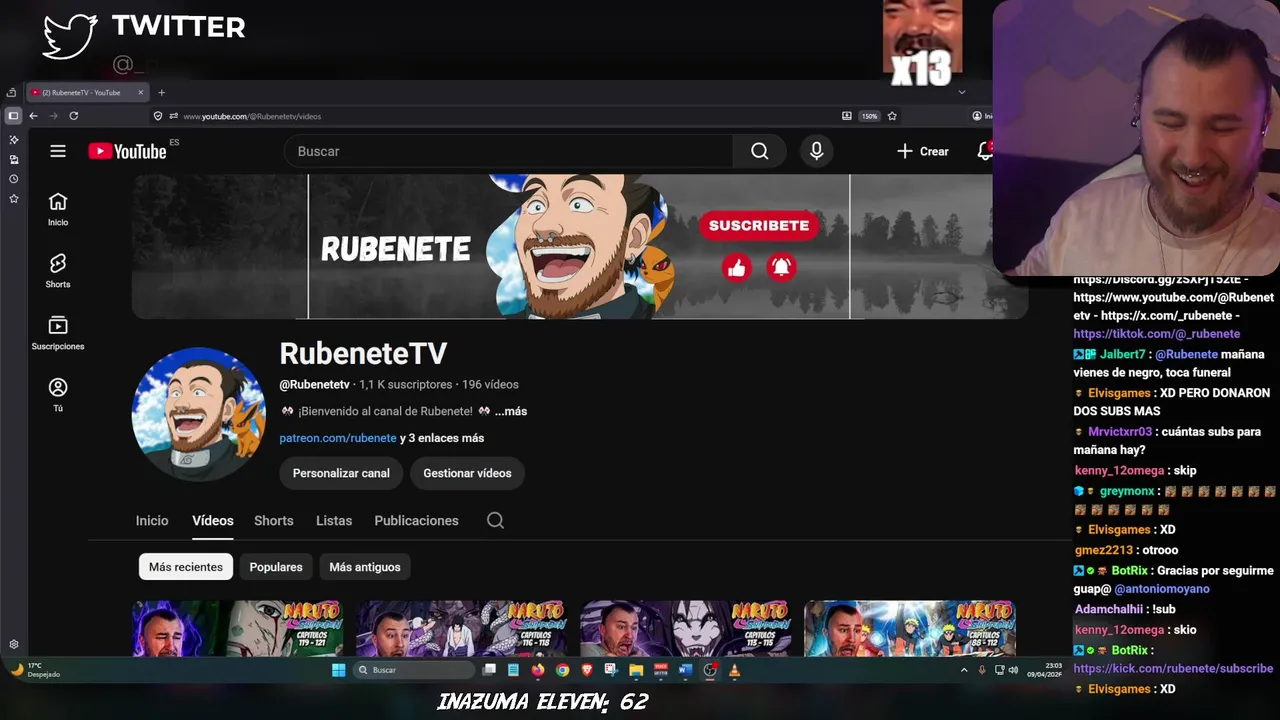Screen dimensions: 1280x720
Task: Switch to the Listas channel tab
Action: (x=334, y=520)
